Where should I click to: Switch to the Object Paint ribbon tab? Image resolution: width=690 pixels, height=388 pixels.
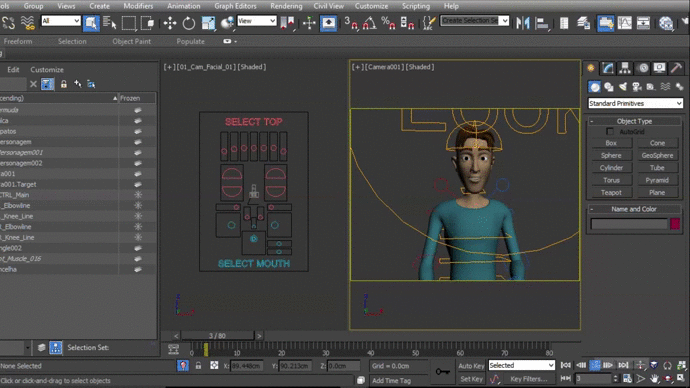131,41
